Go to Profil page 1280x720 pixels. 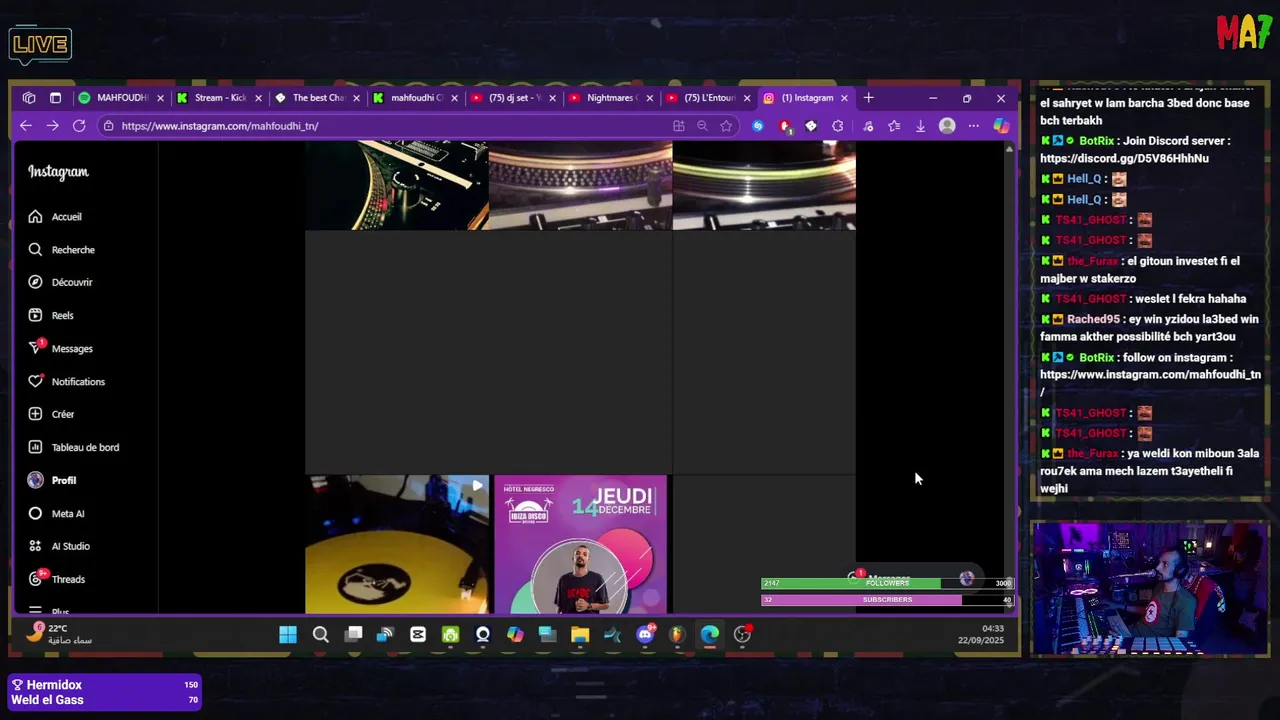point(52,481)
